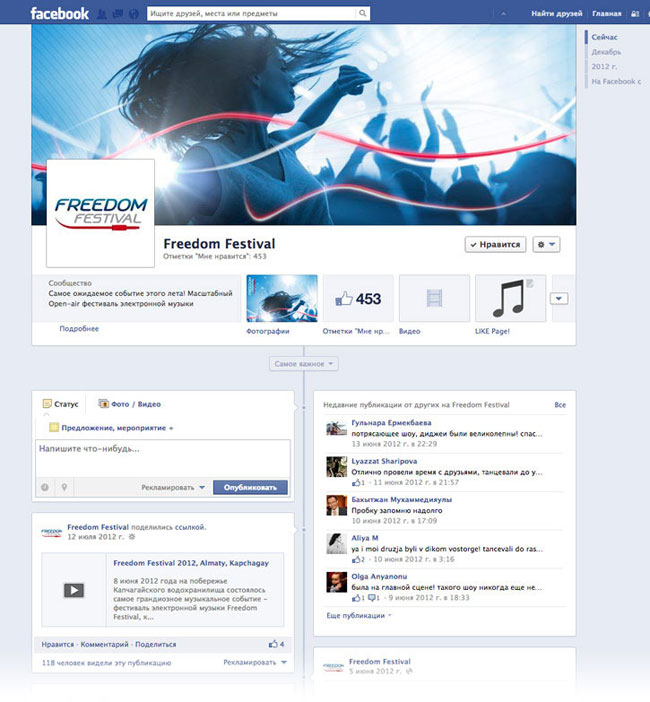Select the Статус tab in composer
Viewport: 650px width, 702px height.
[x=60, y=404]
